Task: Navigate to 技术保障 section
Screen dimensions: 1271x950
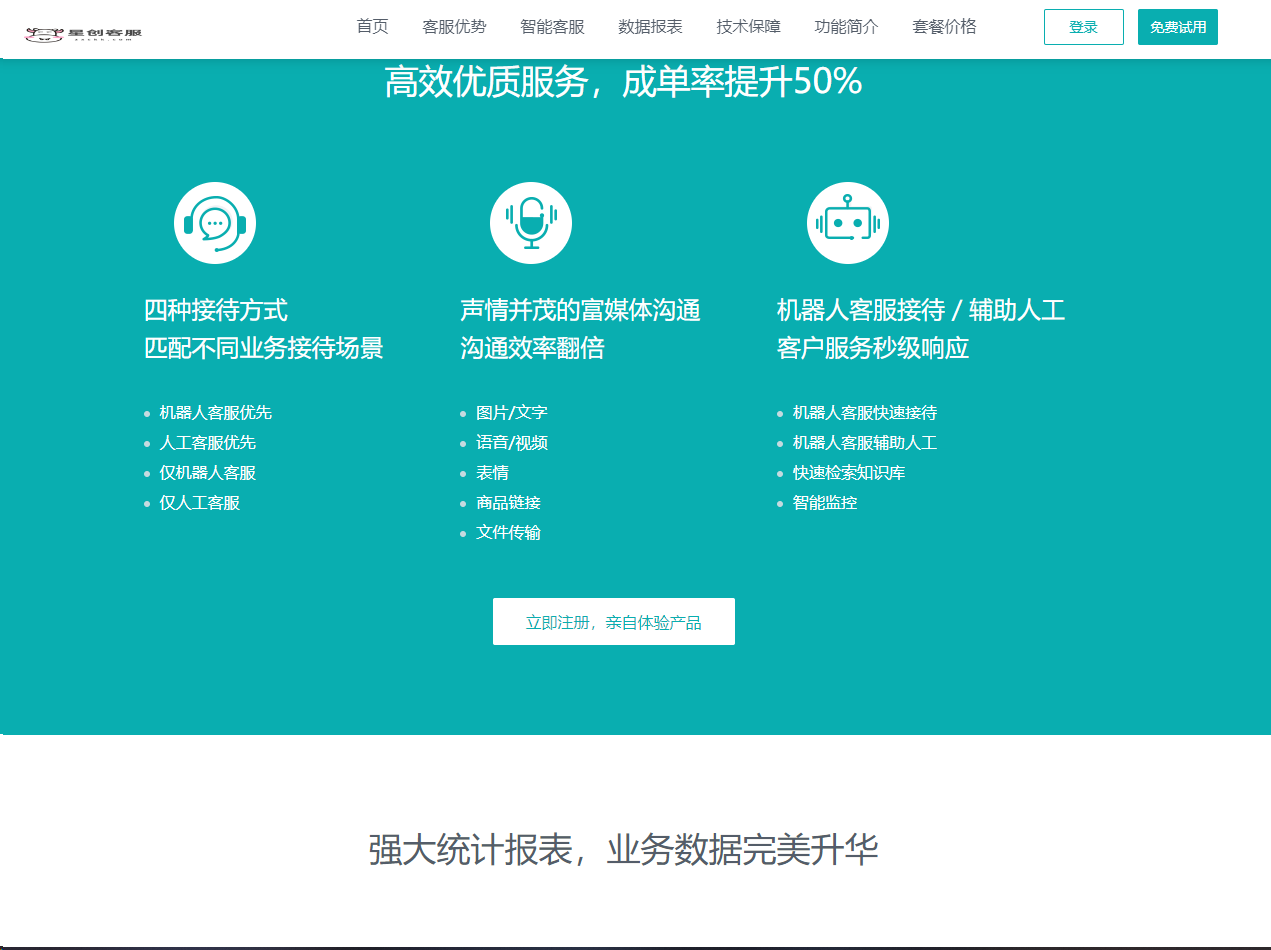Action: [748, 27]
